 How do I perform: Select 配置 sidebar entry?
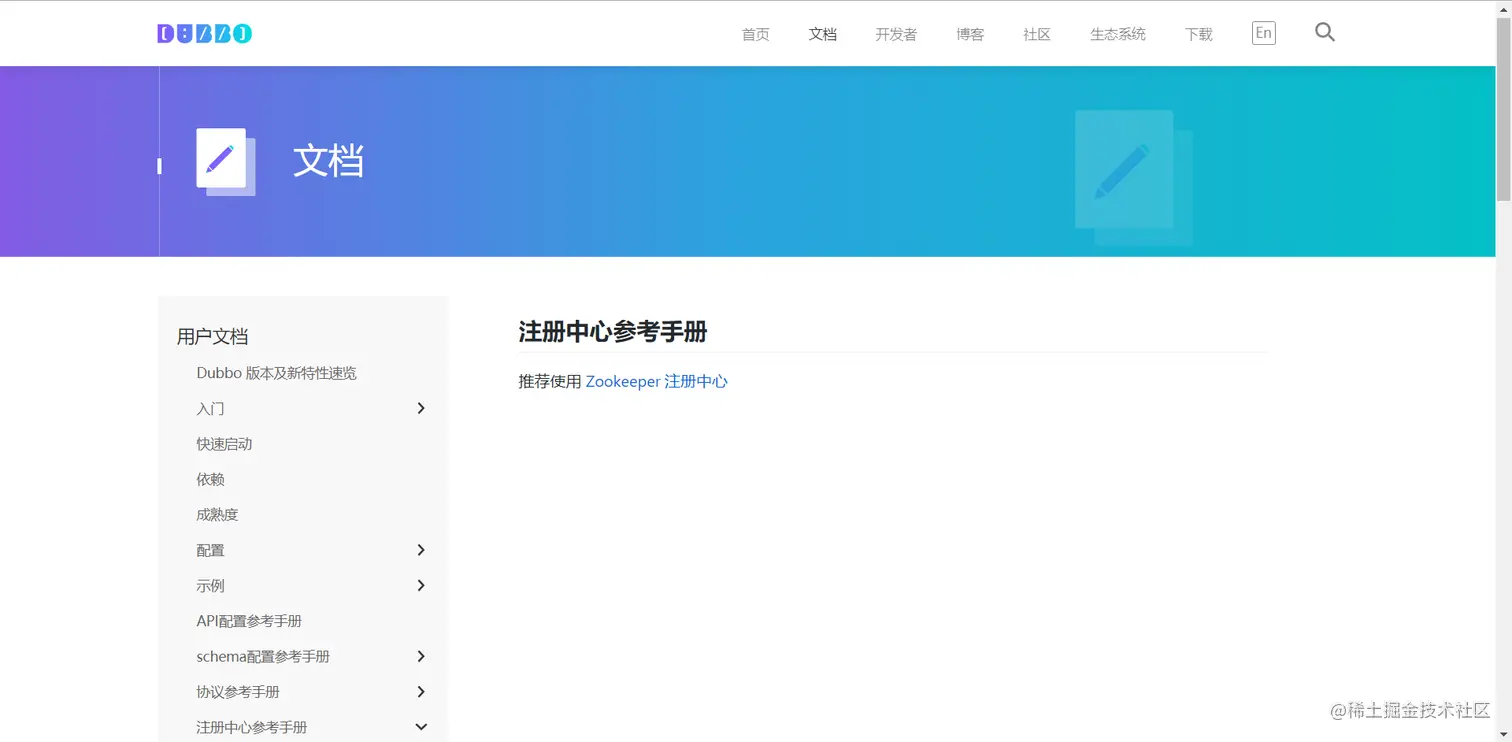[210, 550]
